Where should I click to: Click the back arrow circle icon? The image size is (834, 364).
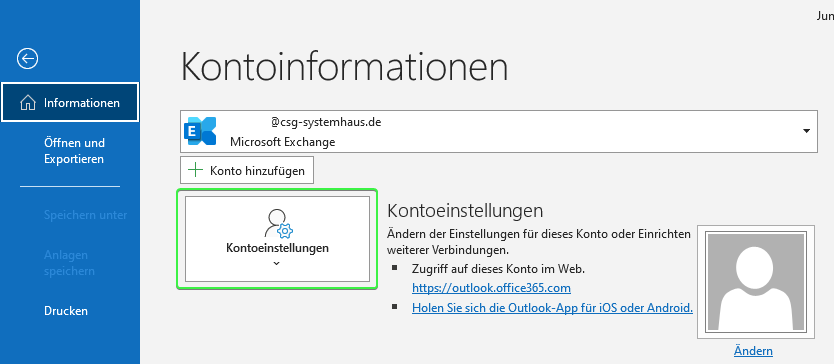tap(27, 59)
